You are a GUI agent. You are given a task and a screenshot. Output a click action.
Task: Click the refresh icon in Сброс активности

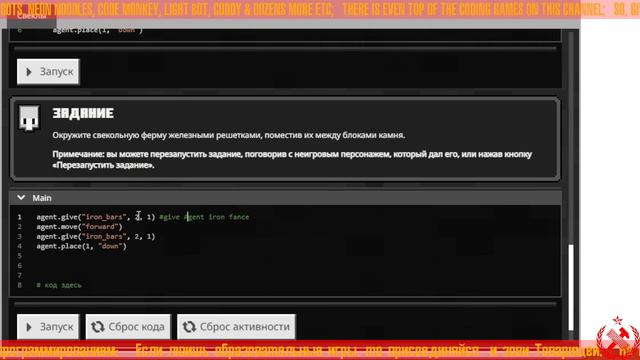coord(189,327)
